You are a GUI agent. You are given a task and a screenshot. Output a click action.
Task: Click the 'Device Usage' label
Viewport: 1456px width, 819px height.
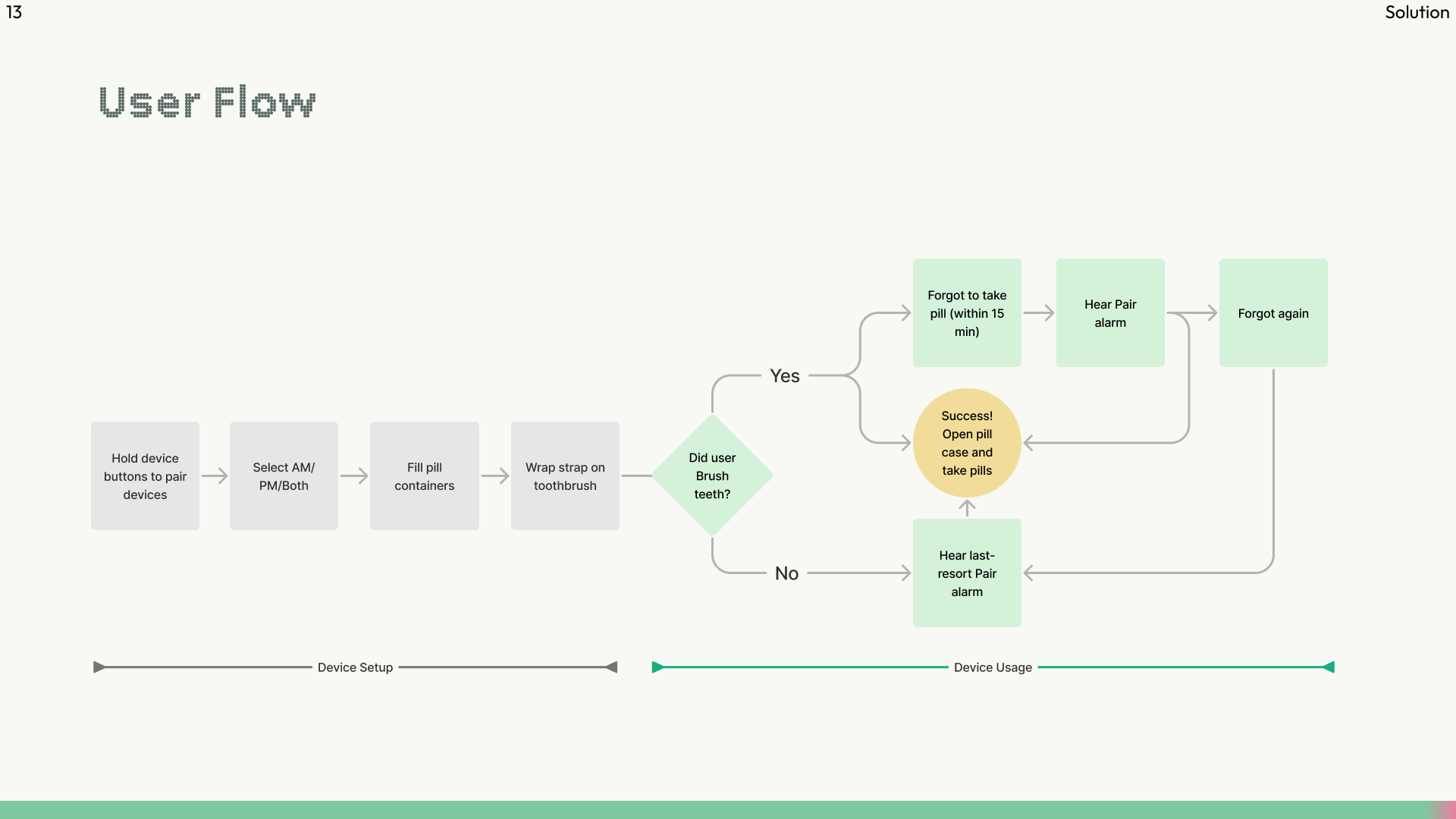[x=993, y=667]
